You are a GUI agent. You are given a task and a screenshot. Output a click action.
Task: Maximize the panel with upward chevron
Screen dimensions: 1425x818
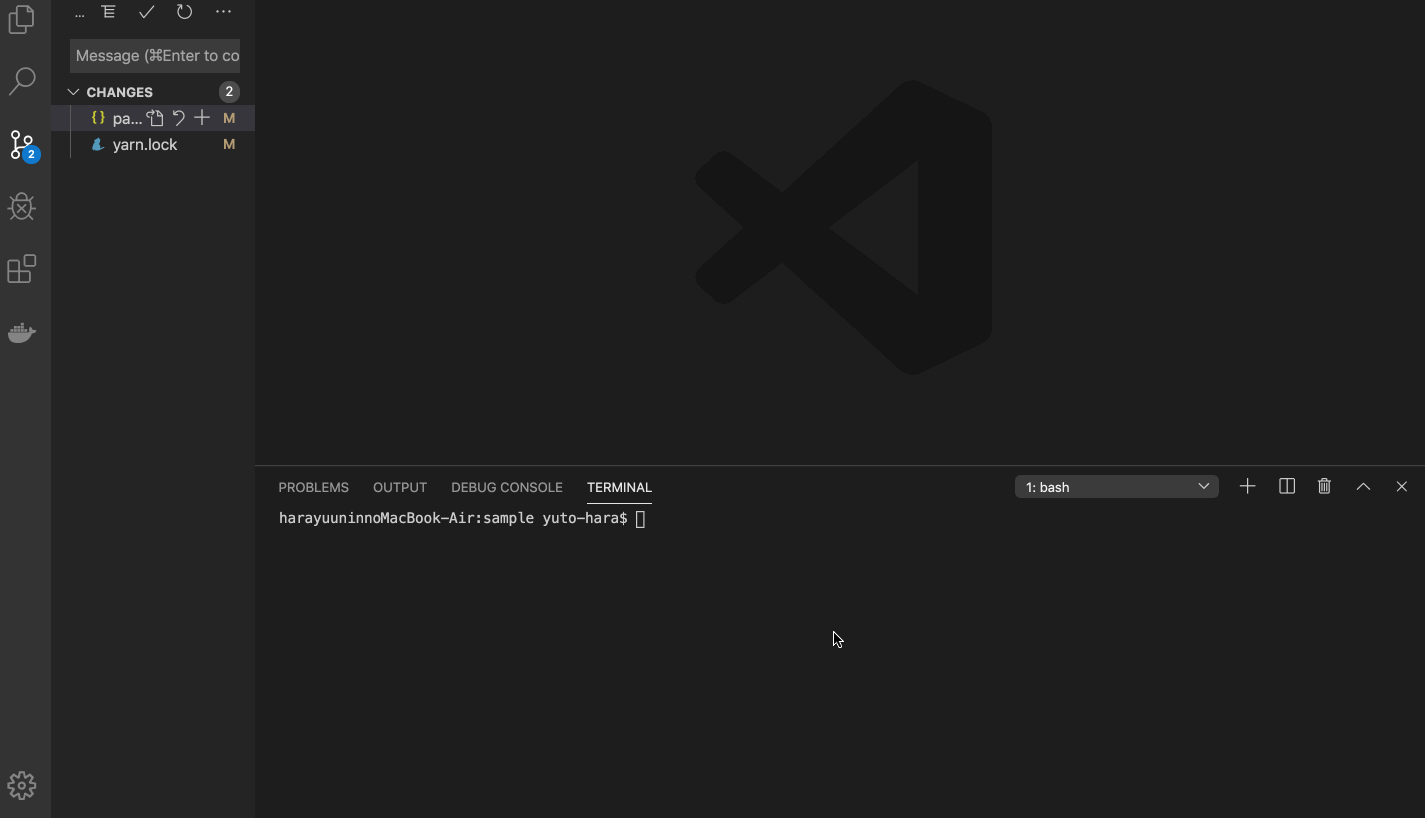(1363, 486)
